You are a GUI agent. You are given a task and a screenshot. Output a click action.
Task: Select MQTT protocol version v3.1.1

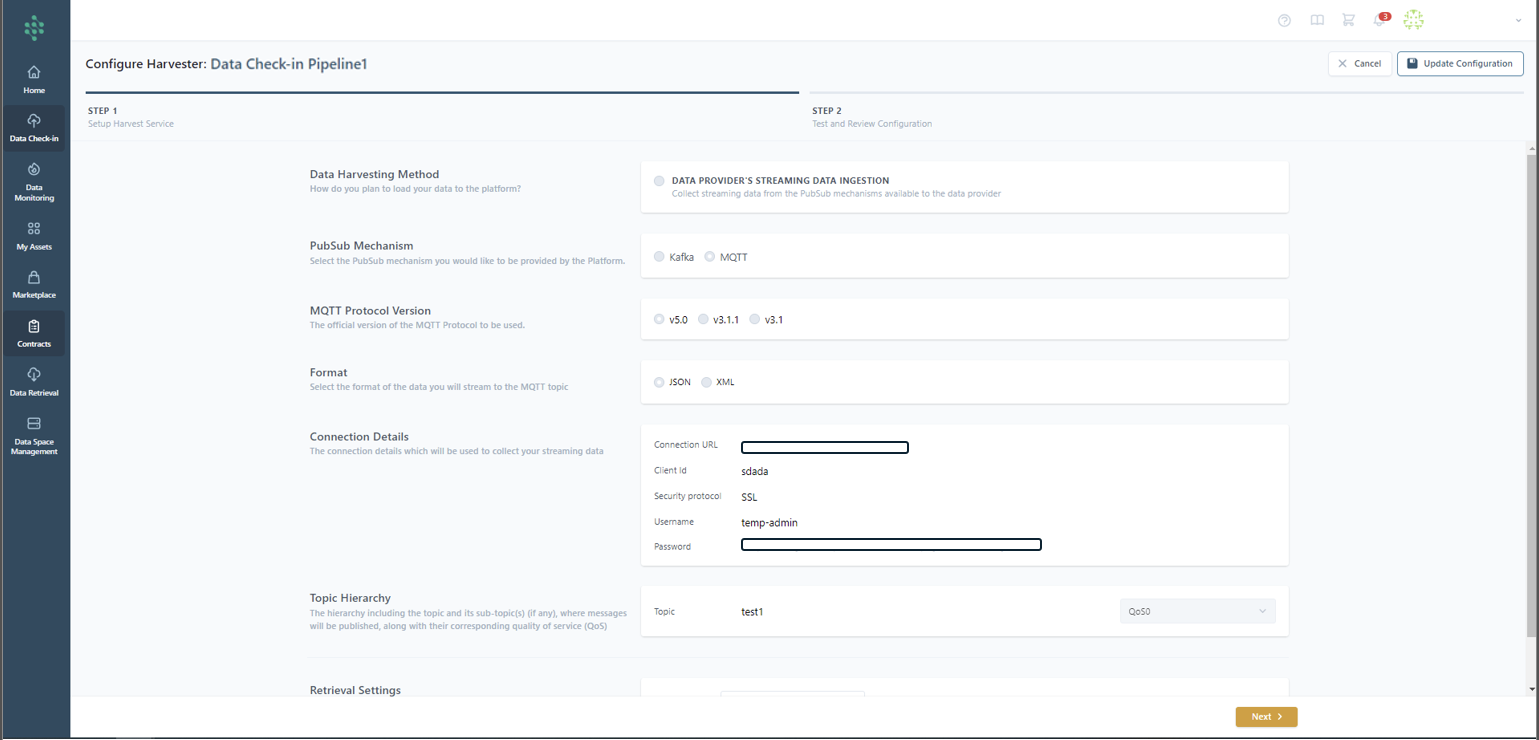pyautogui.click(x=704, y=320)
